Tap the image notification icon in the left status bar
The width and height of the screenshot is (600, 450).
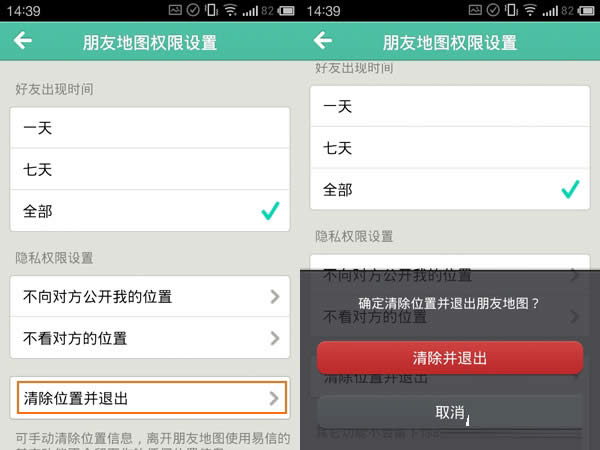[175, 10]
